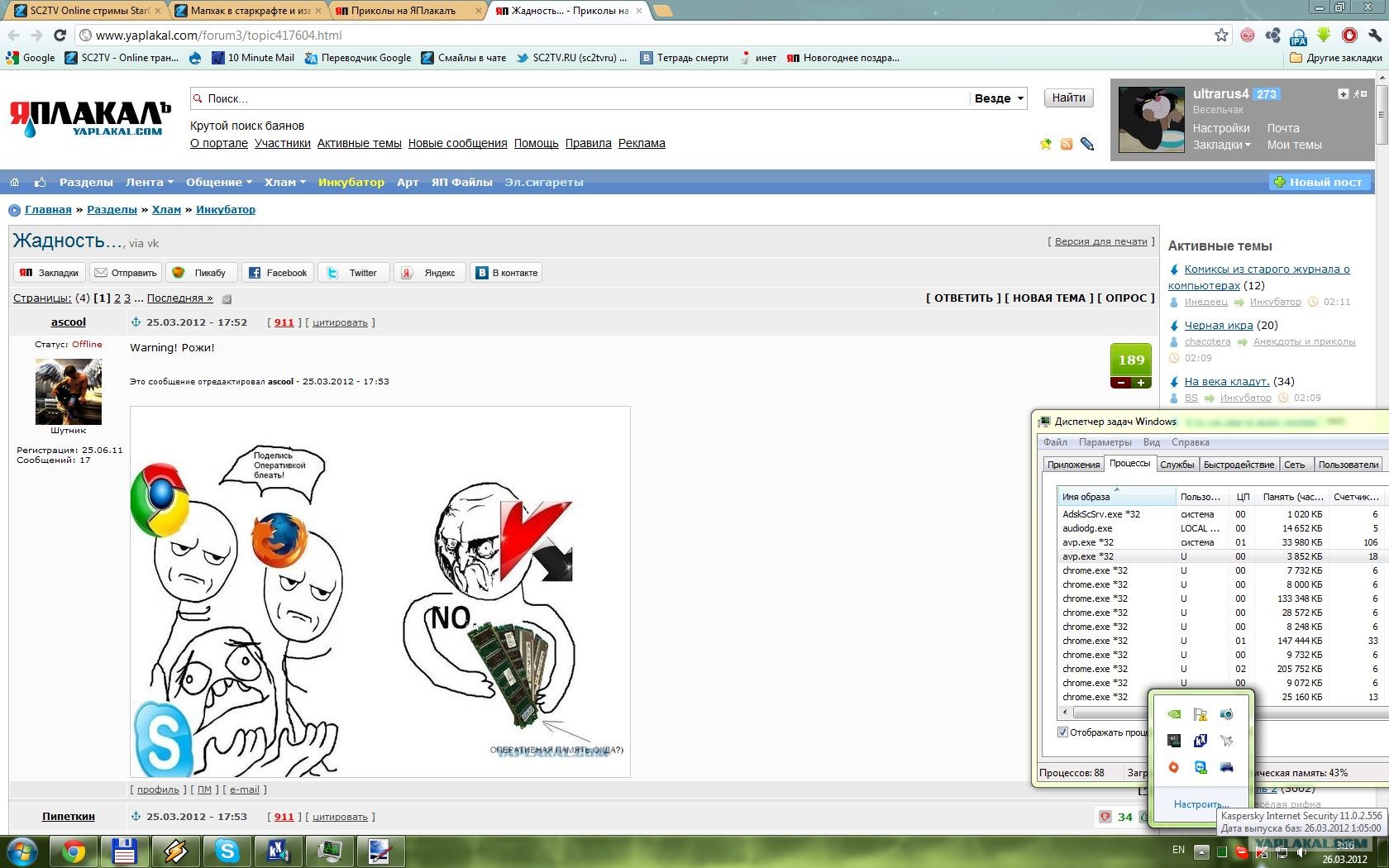Viewport: 1389px width, 868px height.
Task: Click the Last.fm extension icon
Action: 1248,35
